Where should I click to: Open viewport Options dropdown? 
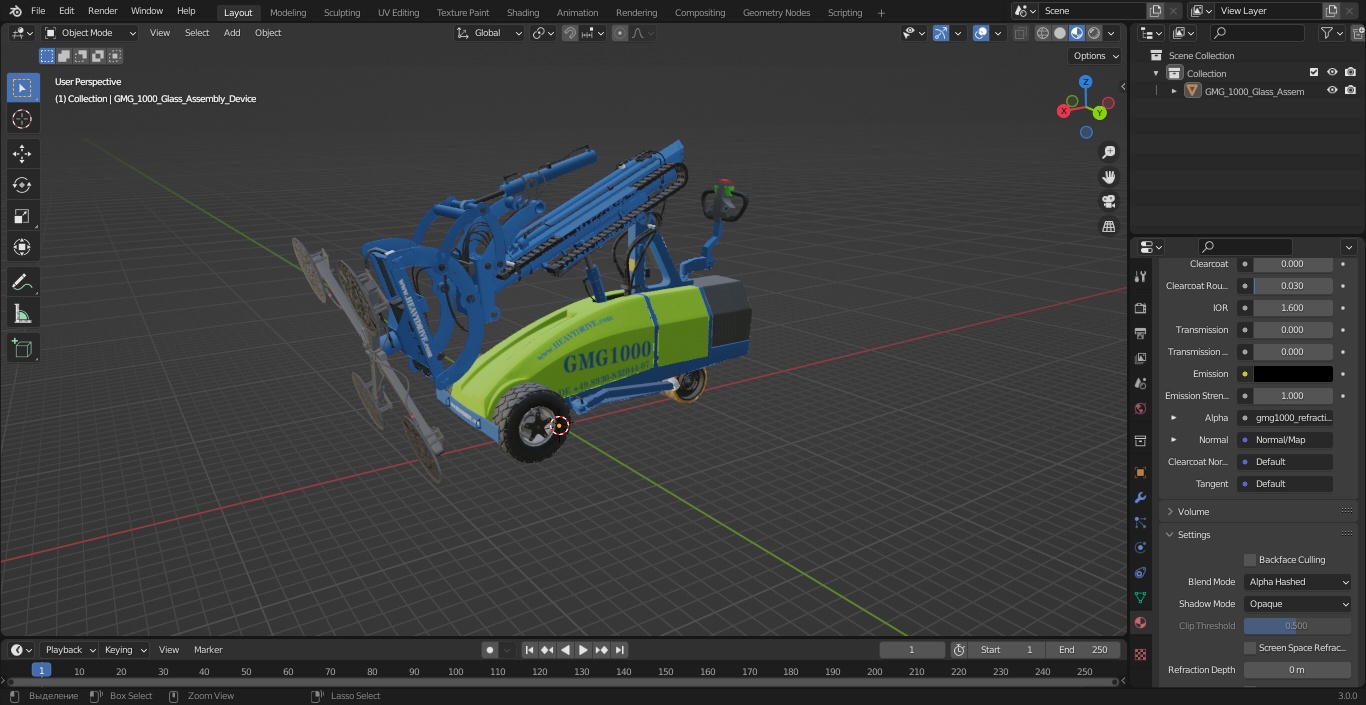[1096, 56]
